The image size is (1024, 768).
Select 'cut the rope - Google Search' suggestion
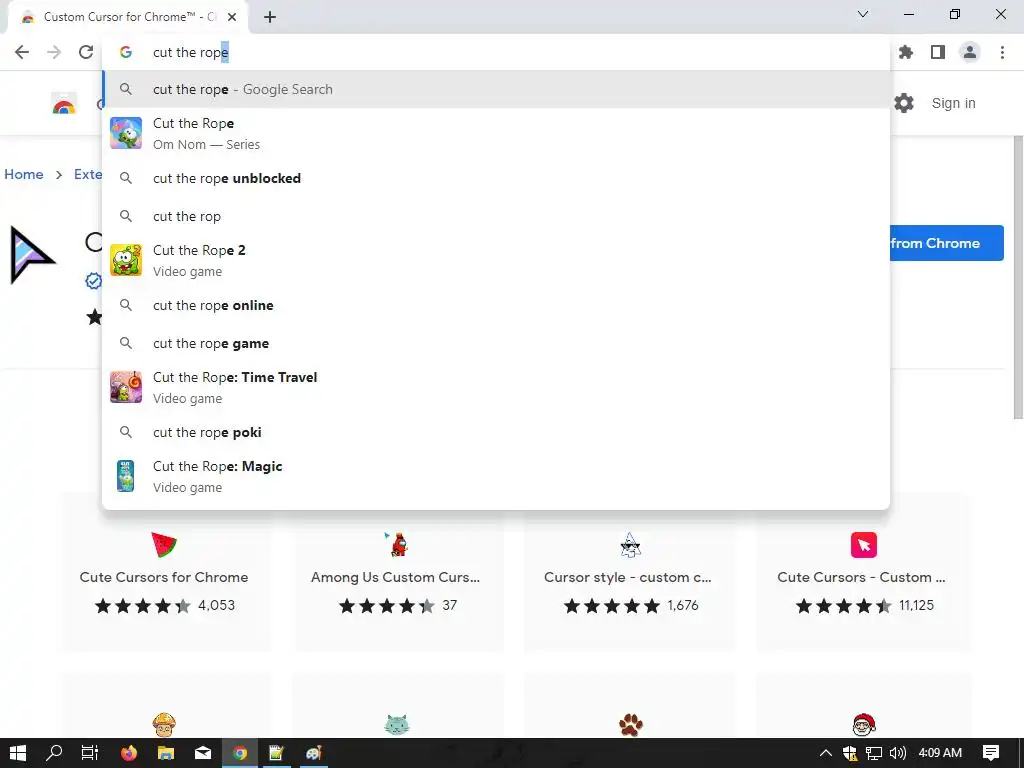(496, 89)
